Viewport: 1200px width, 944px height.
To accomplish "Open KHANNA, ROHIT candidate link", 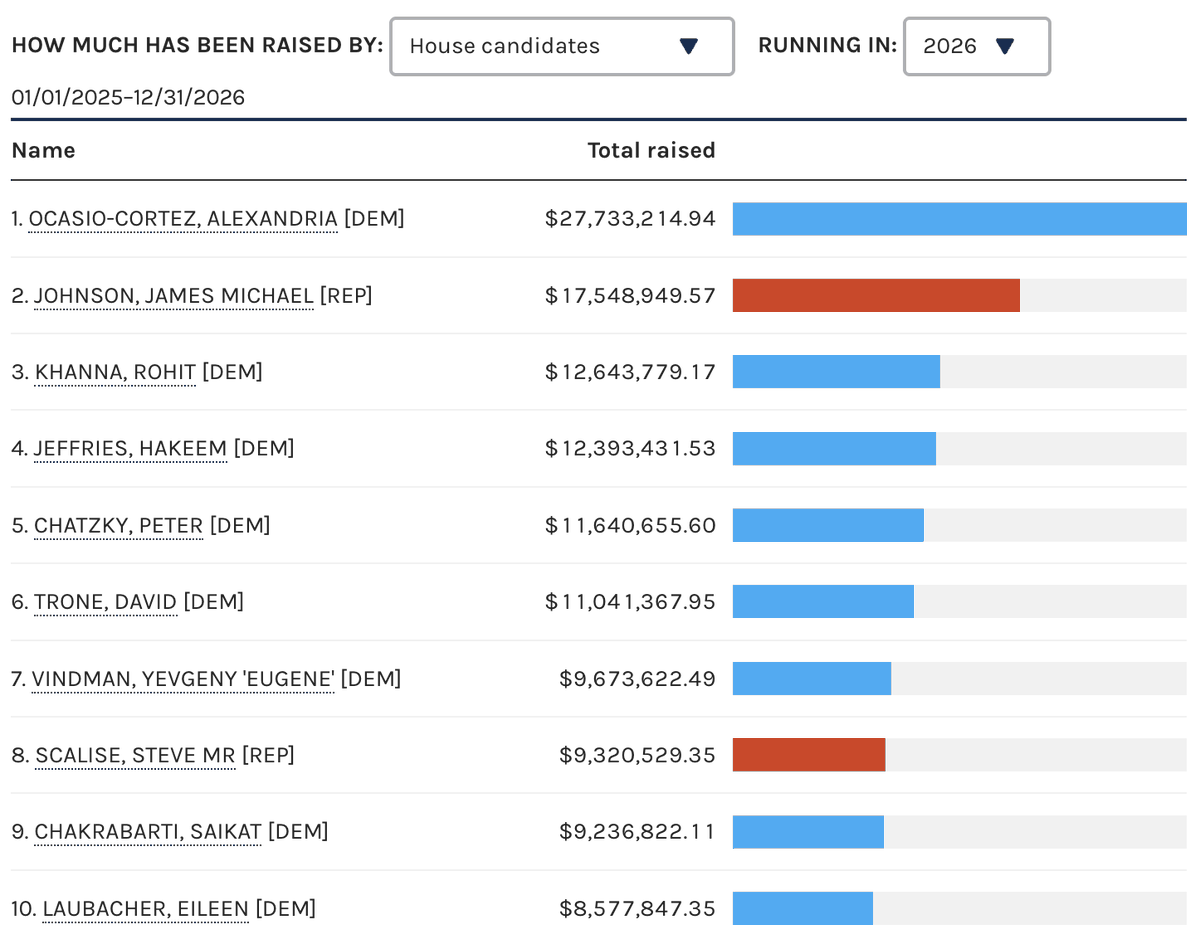I will (115, 372).
